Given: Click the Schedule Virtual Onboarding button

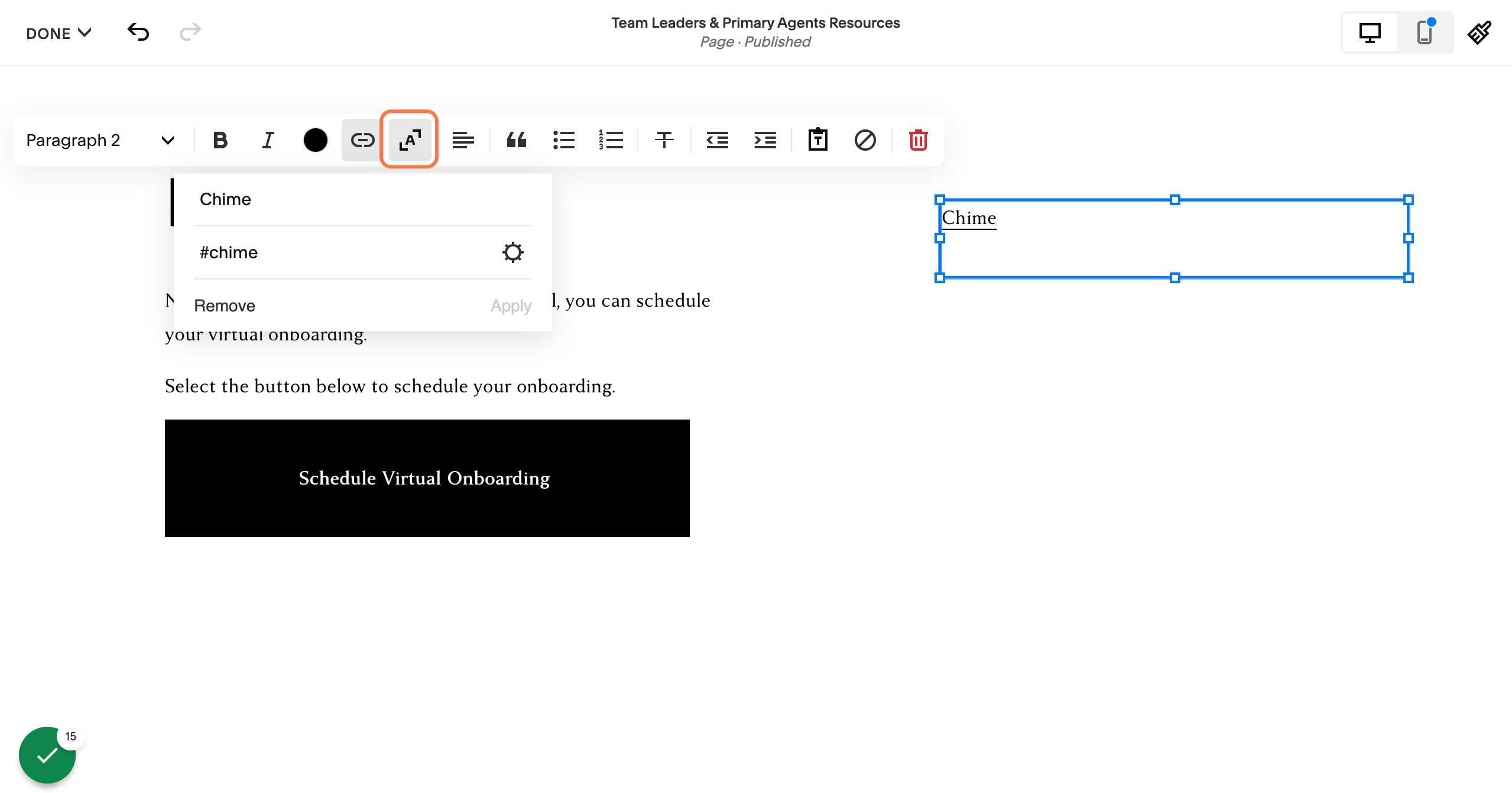Looking at the screenshot, I should 427,478.
